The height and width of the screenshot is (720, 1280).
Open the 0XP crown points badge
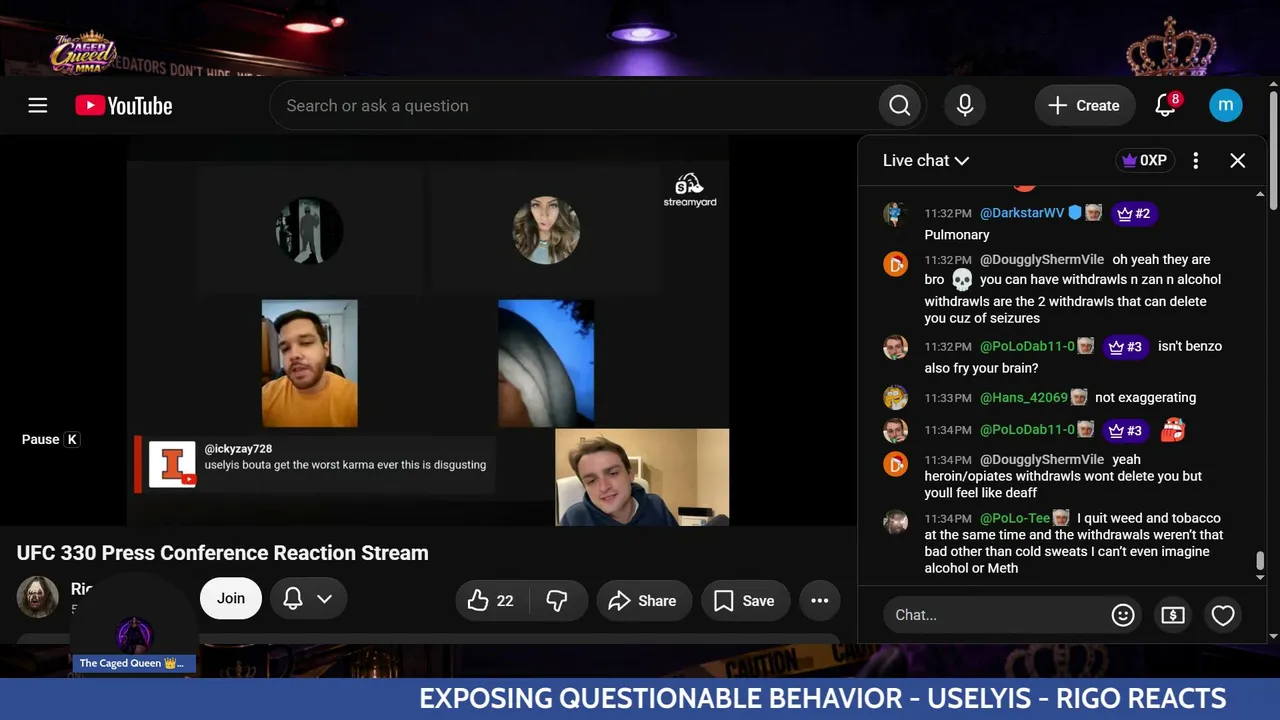tap(1144, 160)
